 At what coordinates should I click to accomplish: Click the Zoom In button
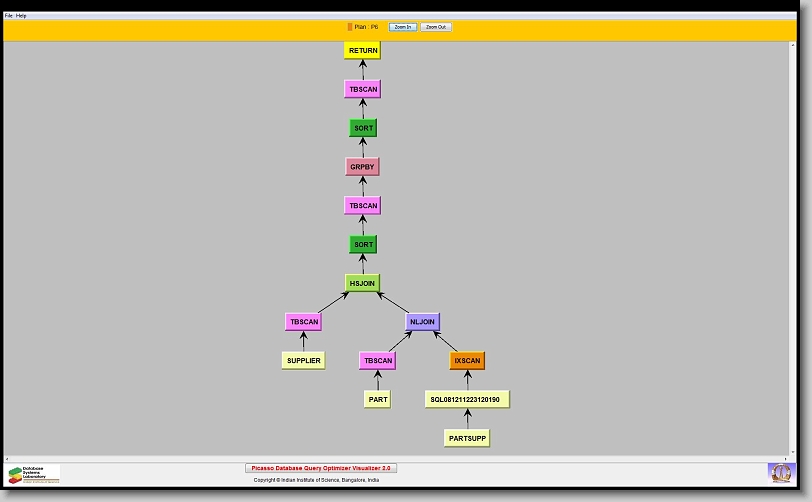402,27
